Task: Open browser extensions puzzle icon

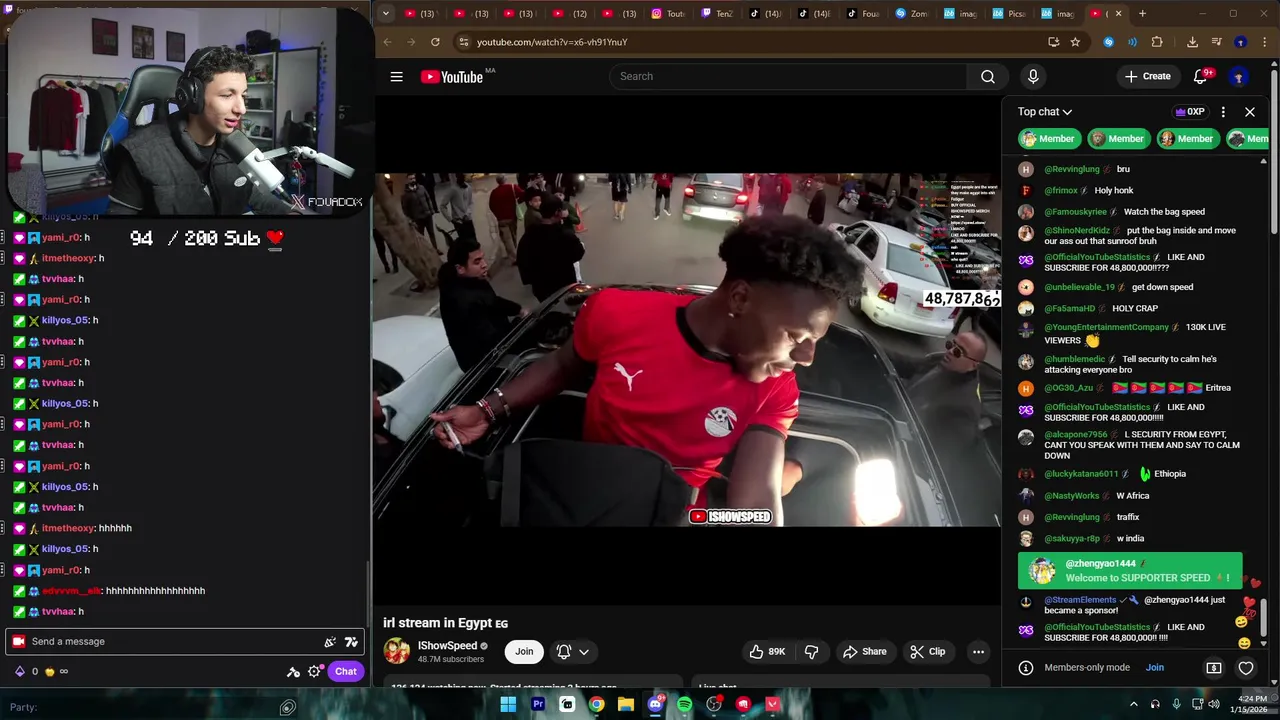Action: [1157, 42]
